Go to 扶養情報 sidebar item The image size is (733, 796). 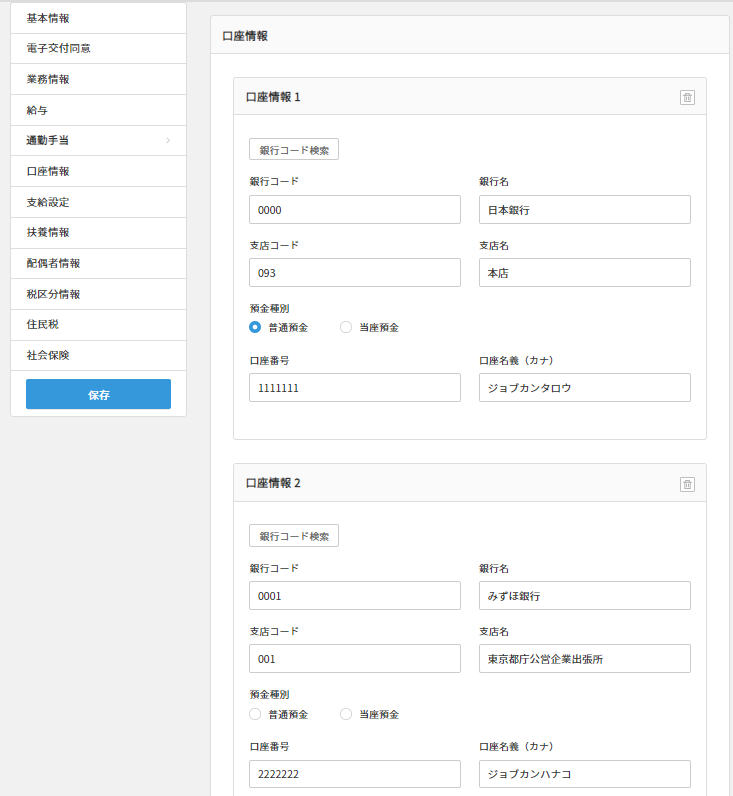point(98,233)
